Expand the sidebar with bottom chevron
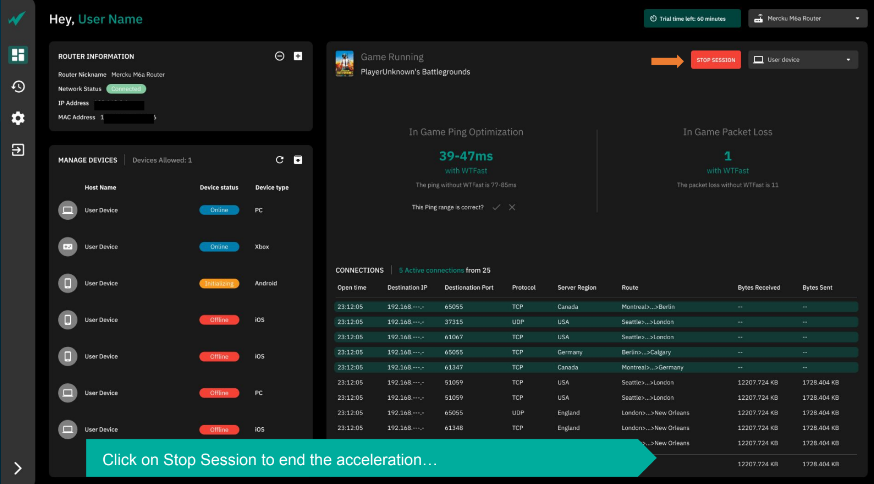 pyautogui.click(x=18, y=467)
